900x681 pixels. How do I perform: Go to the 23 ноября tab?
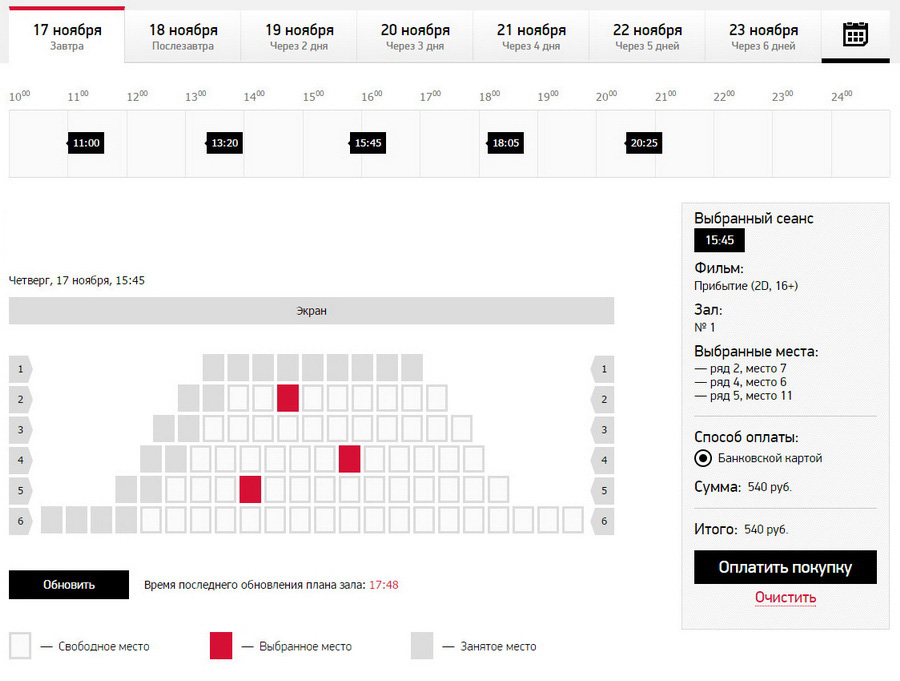tap(763, 36)
